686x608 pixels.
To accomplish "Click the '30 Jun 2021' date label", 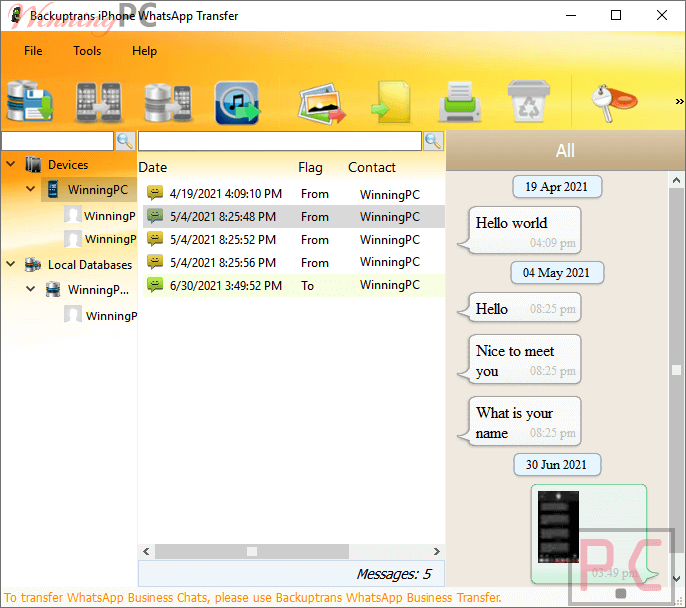I will coord(557,465).
